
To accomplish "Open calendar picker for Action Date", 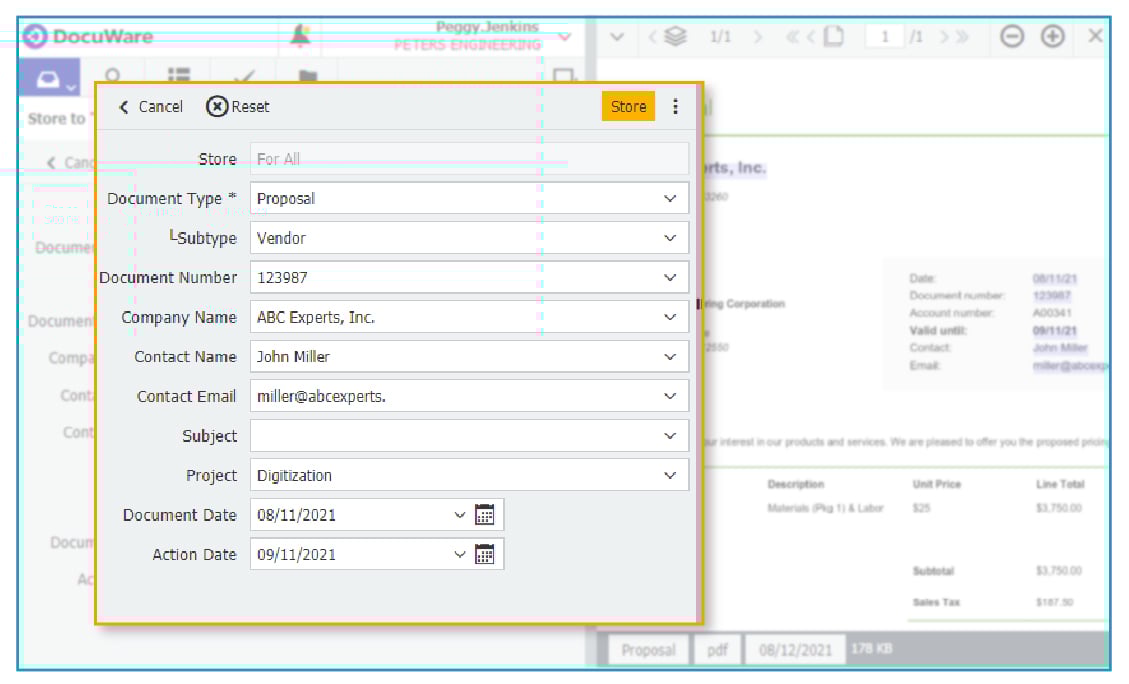I will [x=485, y=554].
